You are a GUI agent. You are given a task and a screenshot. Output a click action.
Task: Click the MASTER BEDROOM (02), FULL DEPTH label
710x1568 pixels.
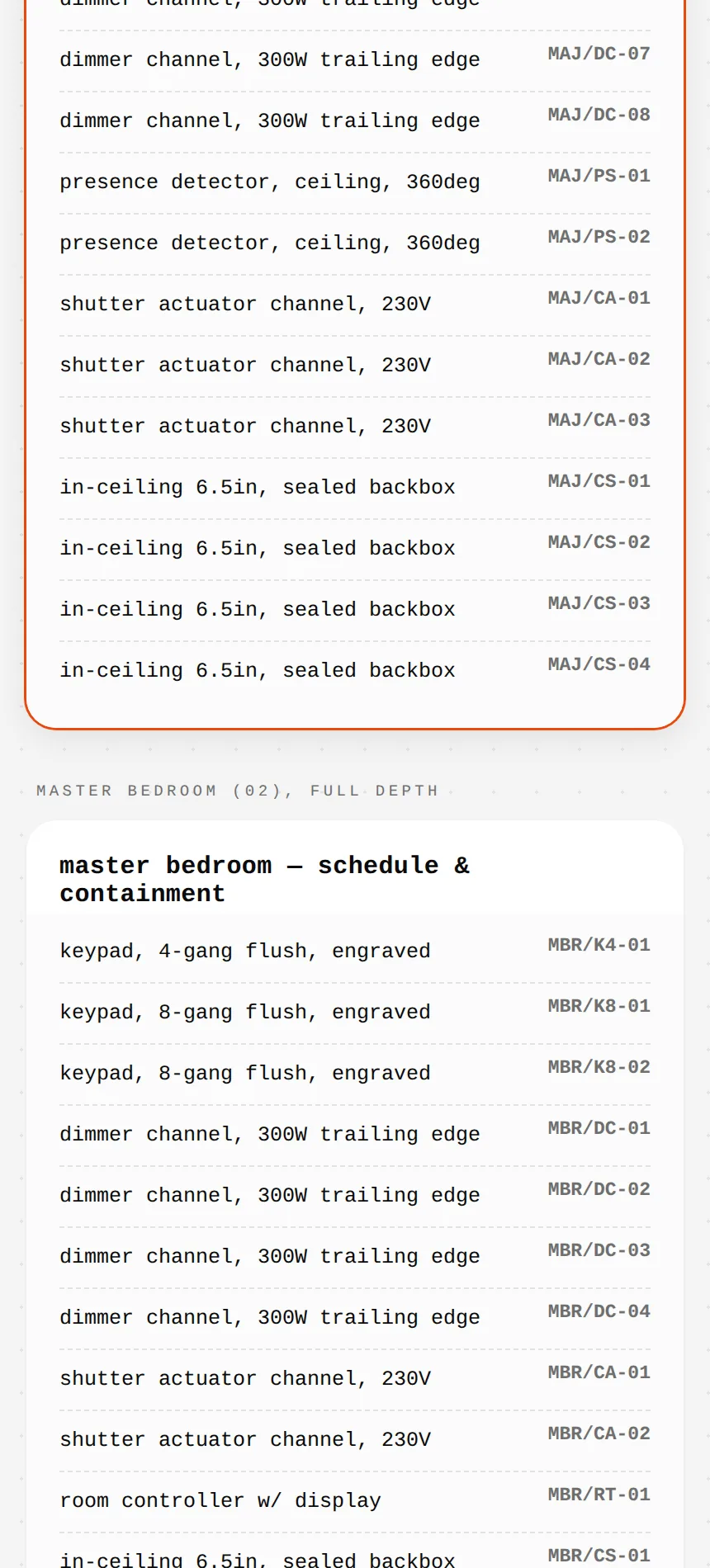pyautogui.click(x=237, y=791)
